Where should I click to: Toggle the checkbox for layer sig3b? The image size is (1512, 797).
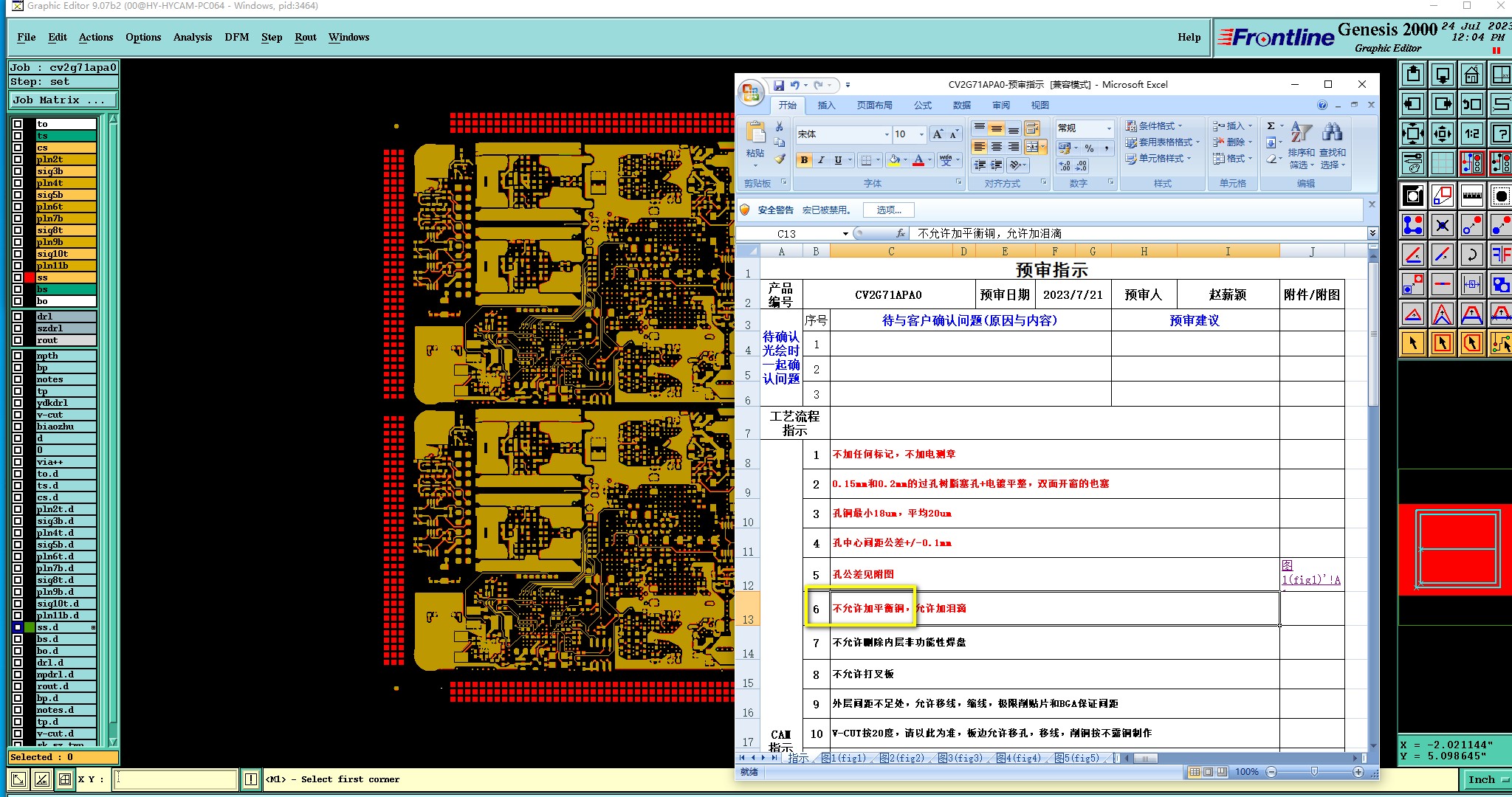pos(18,171)
